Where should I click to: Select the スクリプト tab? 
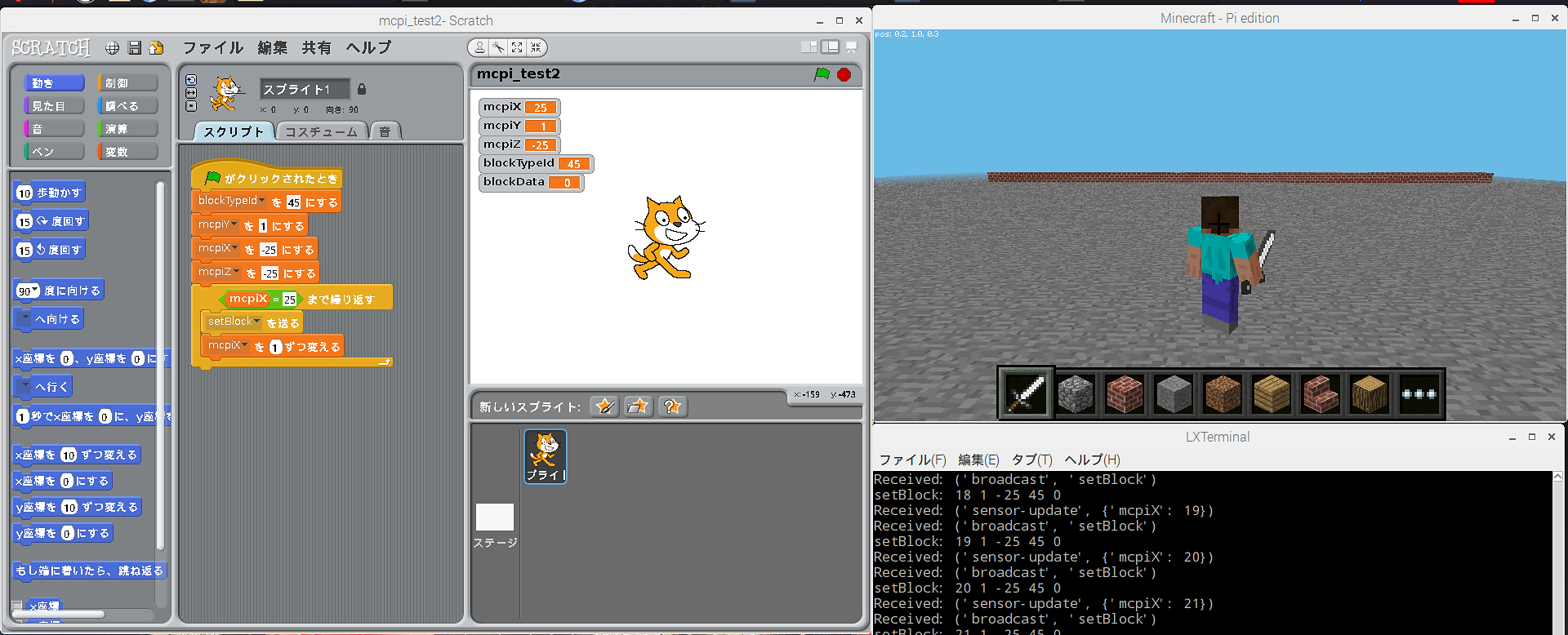(x=234, y=131)
